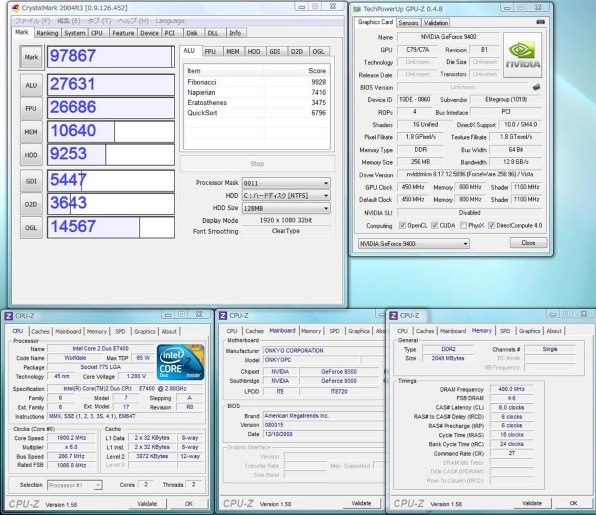Click OK in the Memory CPU-Z window

click(x=574, y=503)
